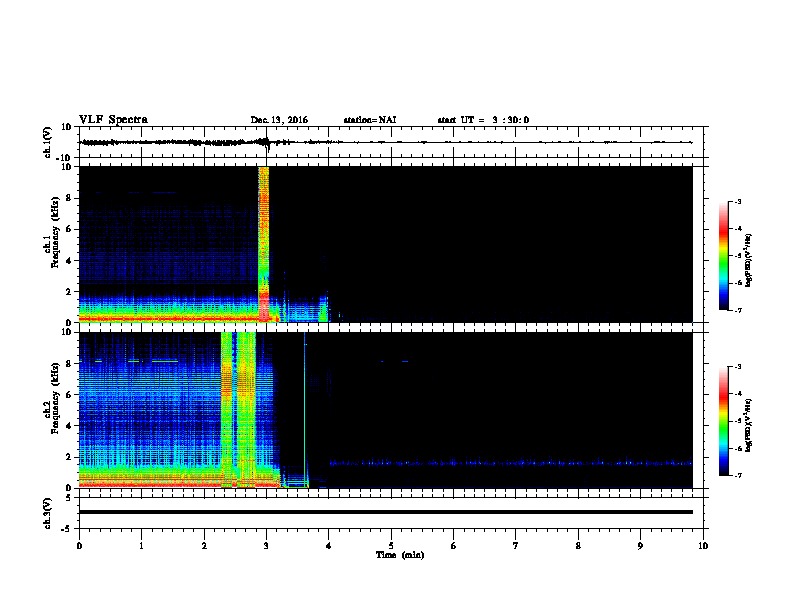Select the "start UT = 3:30:0" text
The width and height of the screenshot is (792, 612).
[483, 120]
